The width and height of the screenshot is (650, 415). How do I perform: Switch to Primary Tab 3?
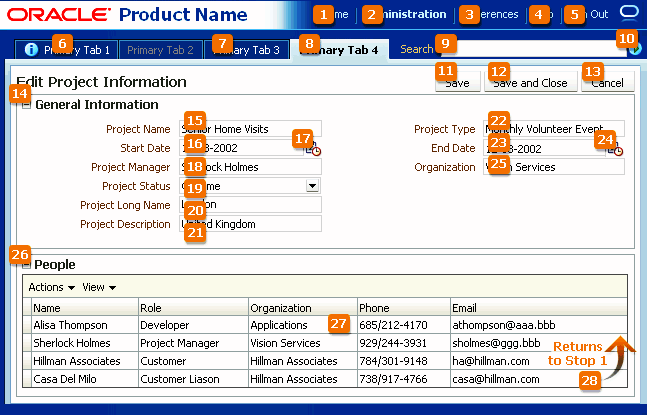pyautogui.click(x=247, y=50)
